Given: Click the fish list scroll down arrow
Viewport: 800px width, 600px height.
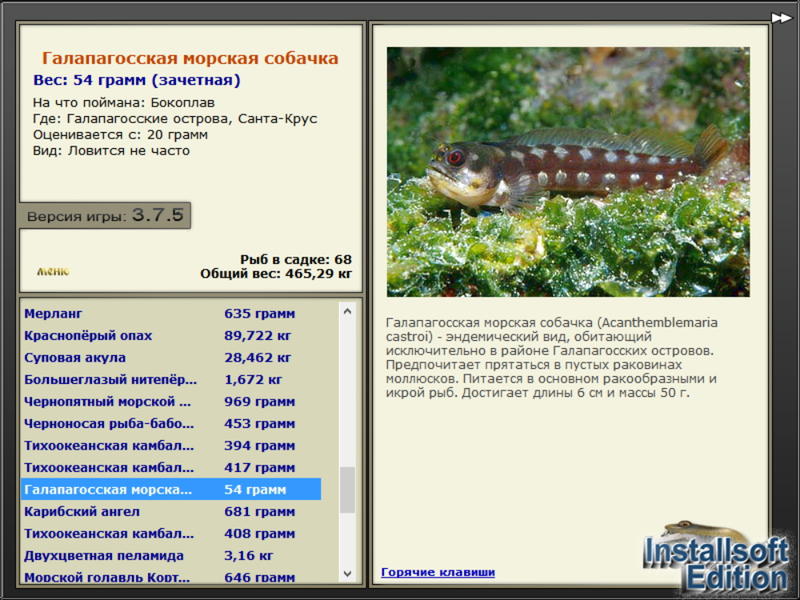Looking at the screenshot, I should 347,573.
